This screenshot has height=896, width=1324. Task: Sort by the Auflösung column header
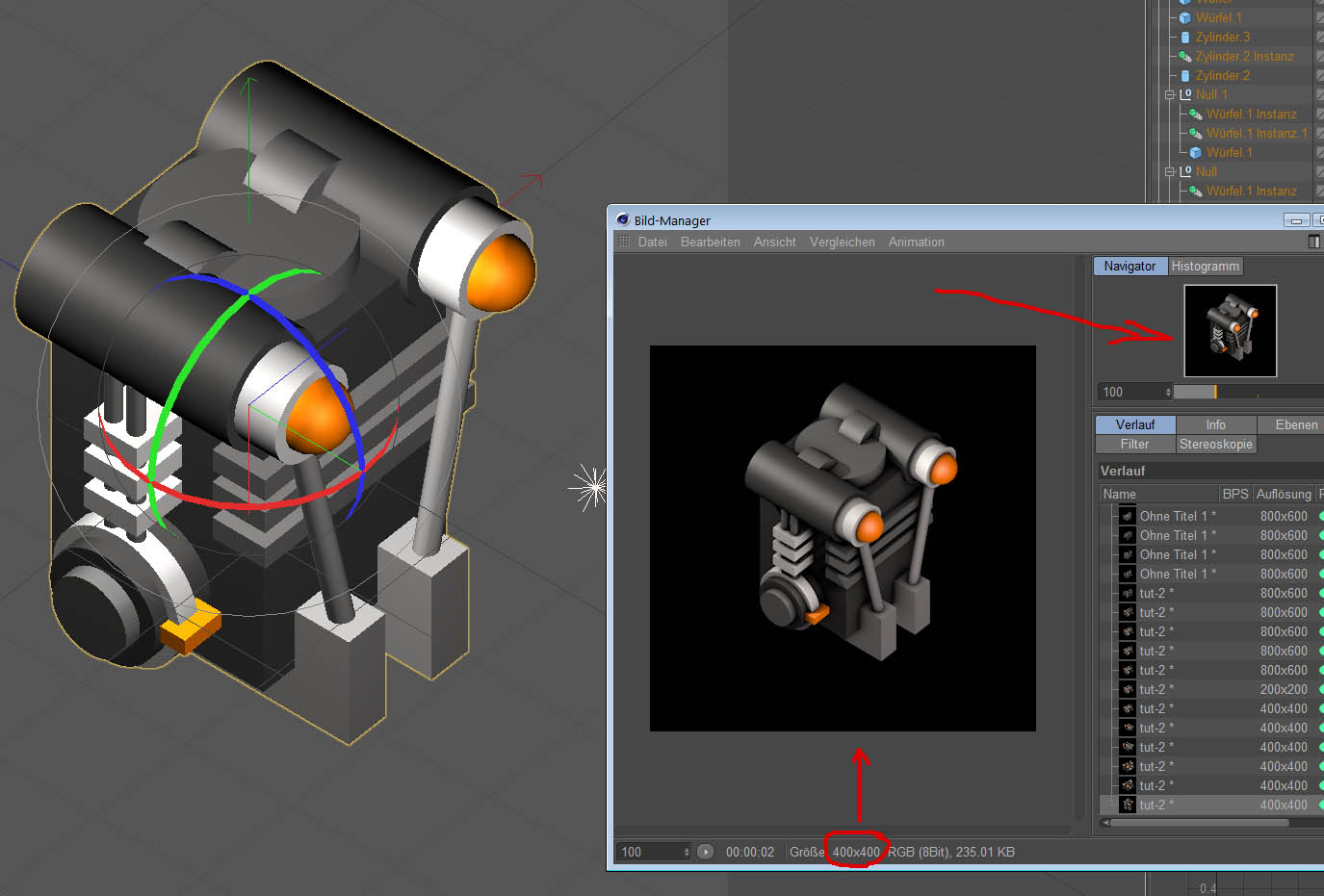tap(1284, 494)
